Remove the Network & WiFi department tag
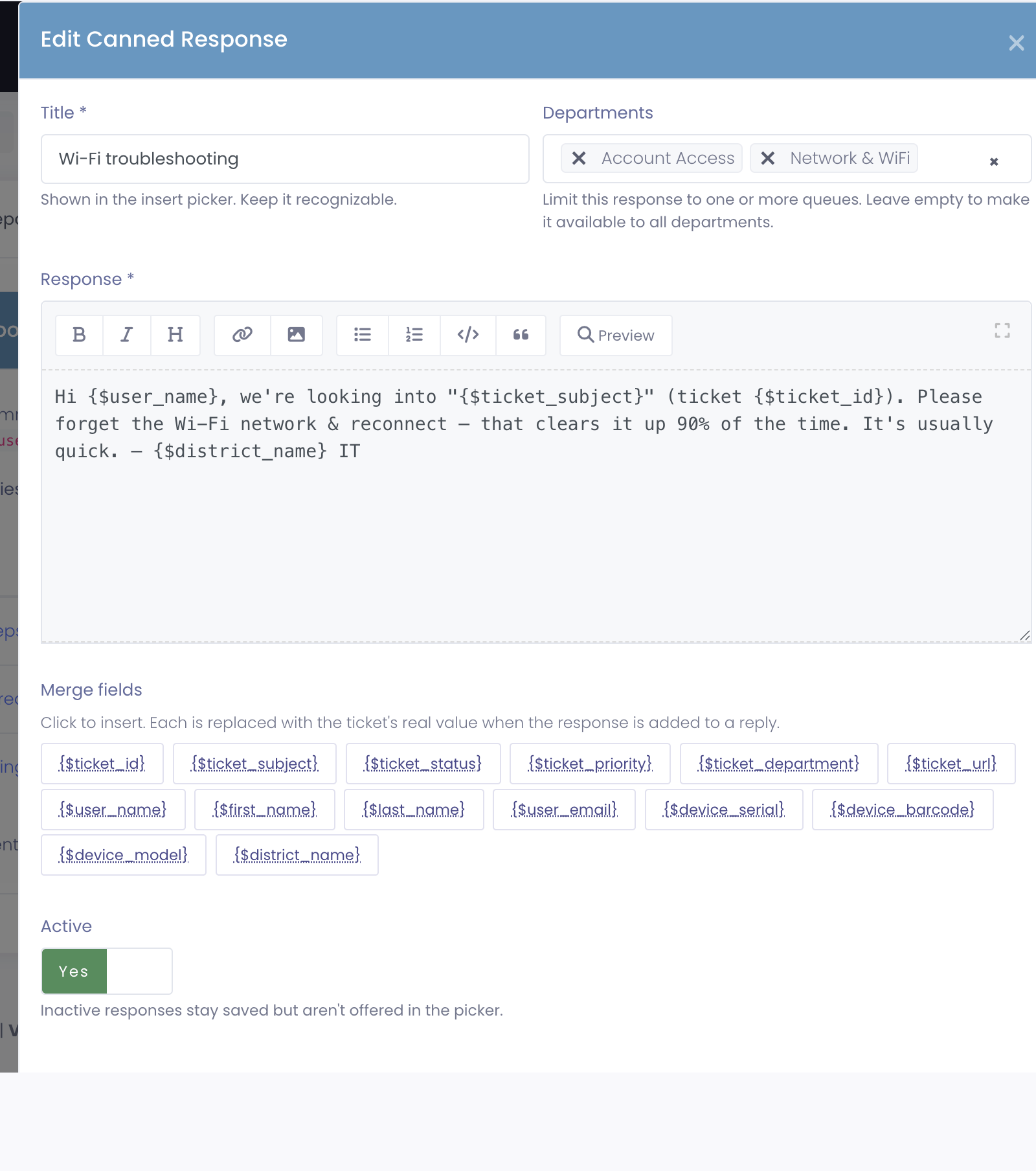Screen dimensions: 1036x1171 coord(768,158)
